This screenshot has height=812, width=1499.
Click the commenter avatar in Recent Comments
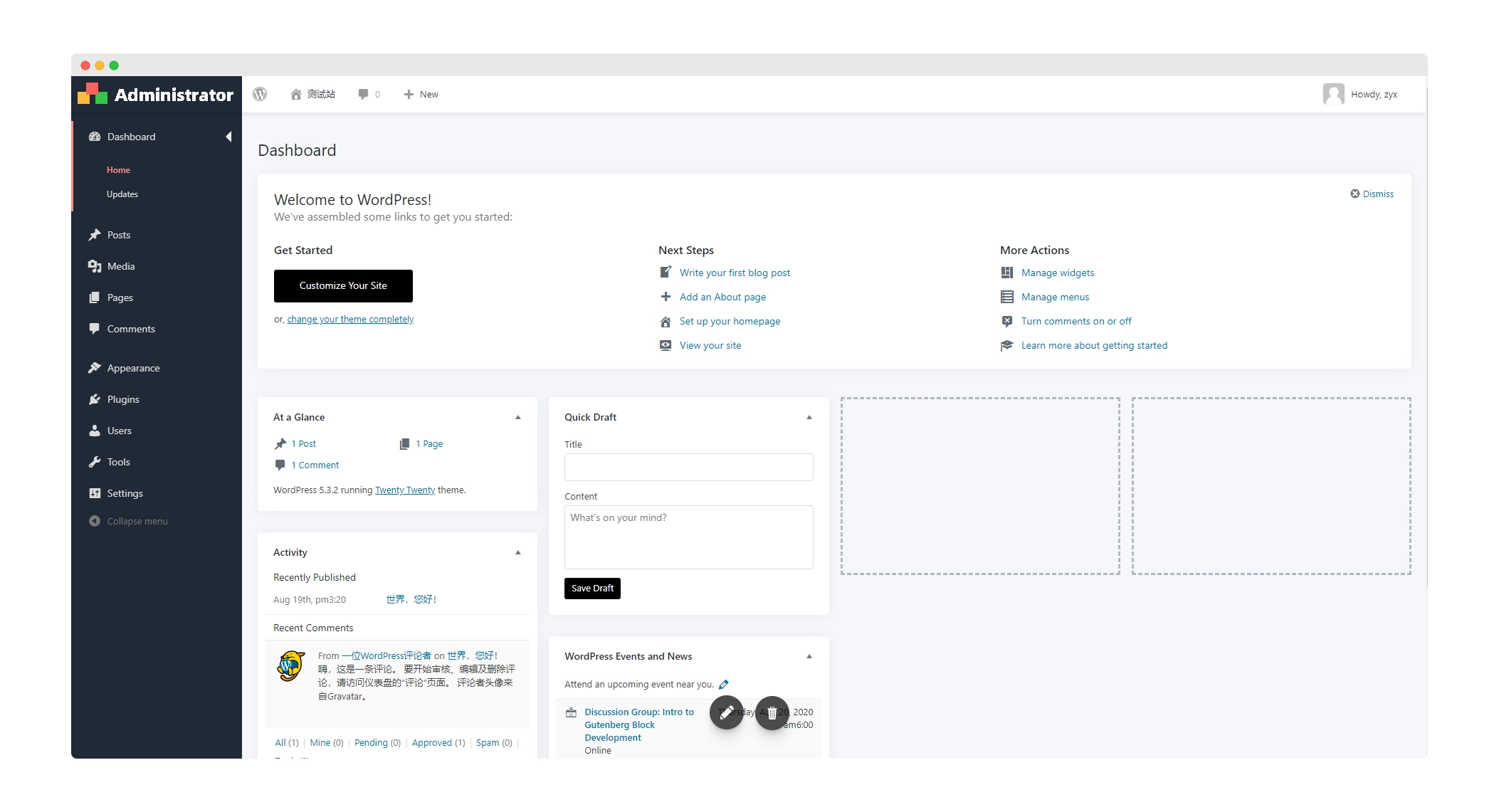[291, 666]
